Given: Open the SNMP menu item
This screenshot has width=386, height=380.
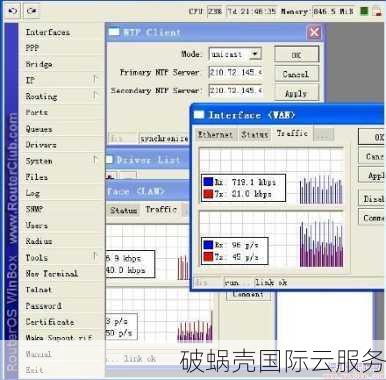Looking at the screenshot, I should pos(34,209).
